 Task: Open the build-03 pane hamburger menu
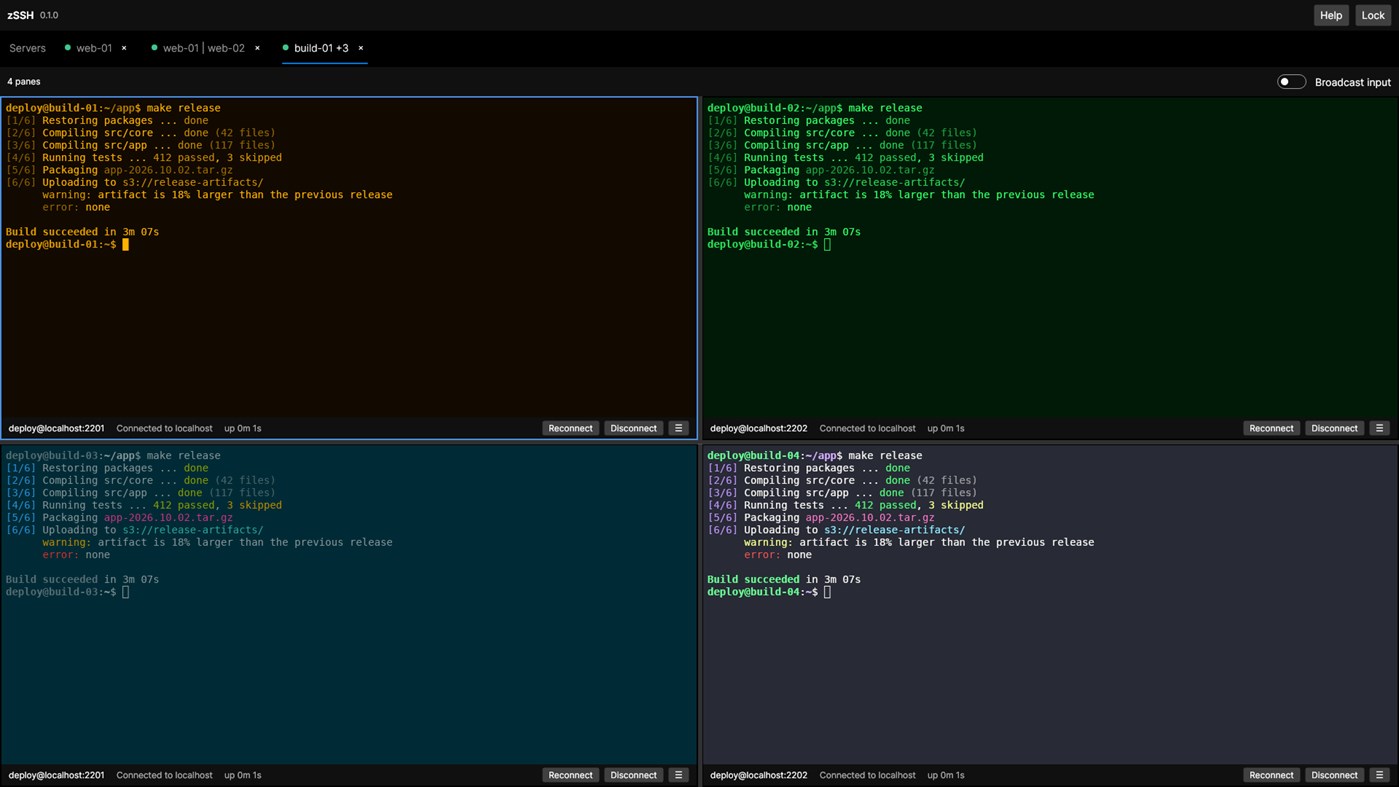tap(679, 775)
